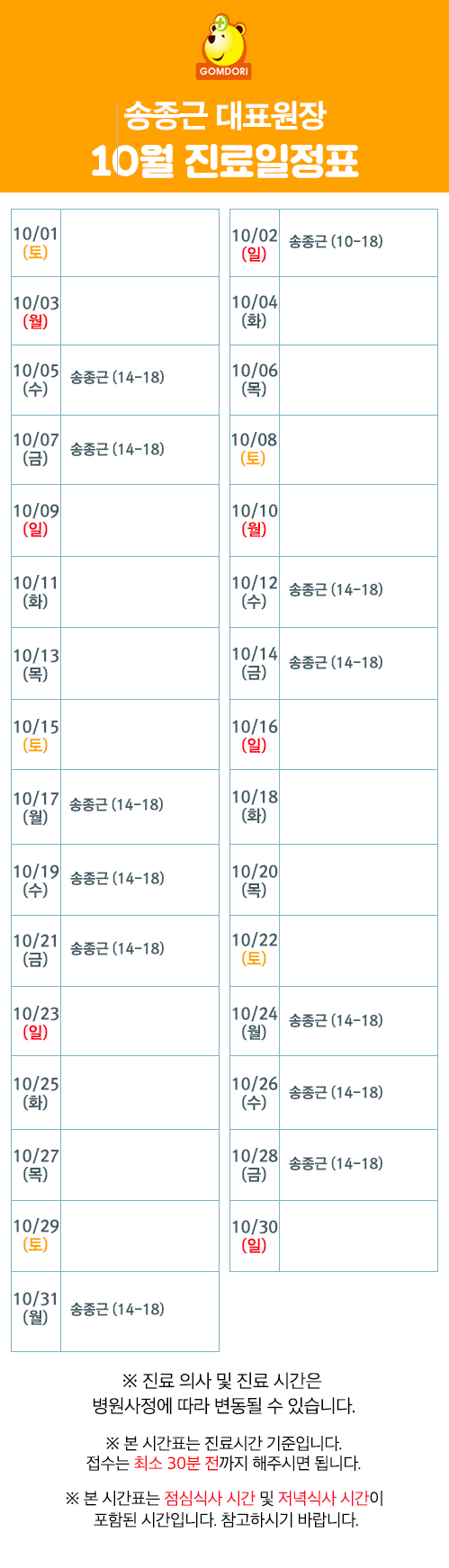Click the 10/30 Sunday date cell
The image size is (449, 1568).
click(255, 1236)
